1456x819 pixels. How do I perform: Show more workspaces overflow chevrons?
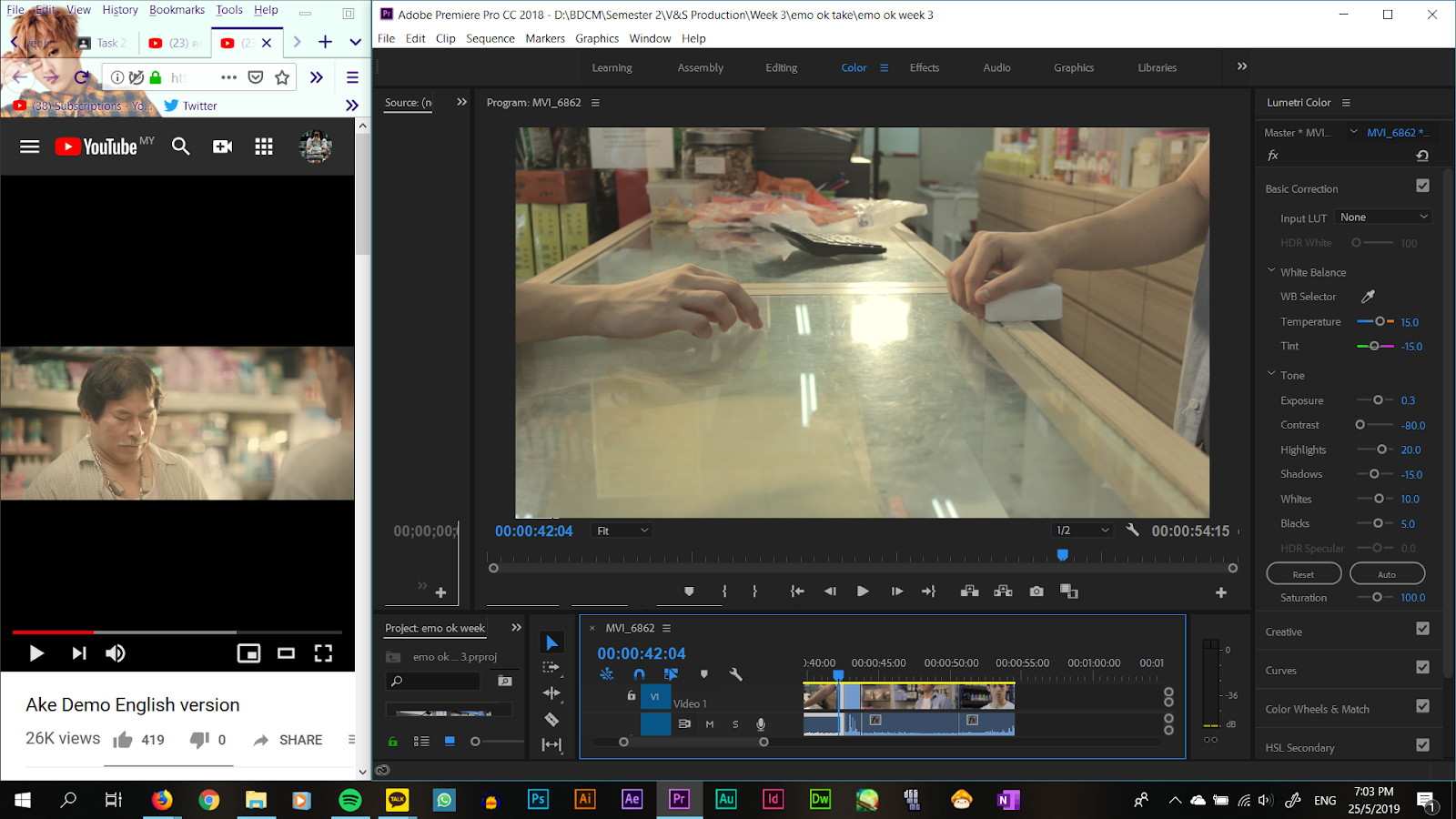[1242, 66]
